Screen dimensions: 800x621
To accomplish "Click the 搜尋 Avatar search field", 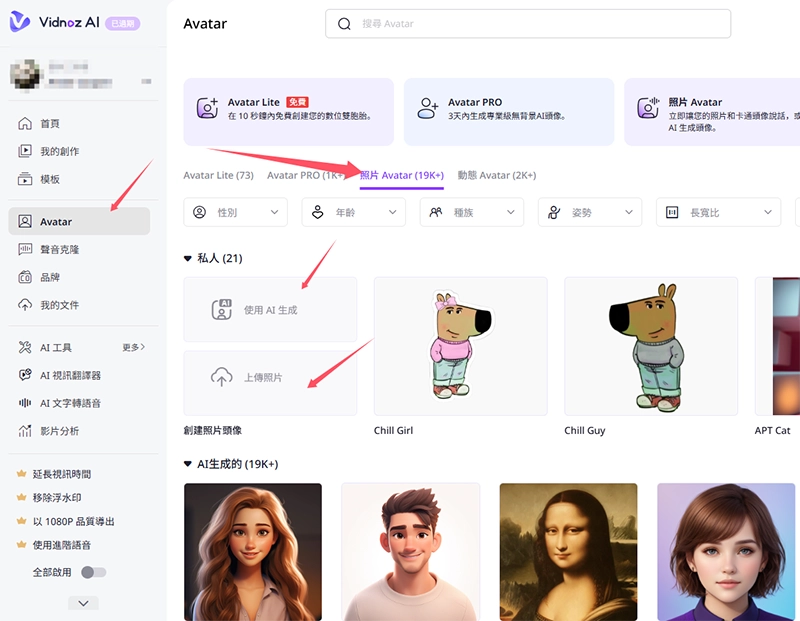I will coord(528,23).
